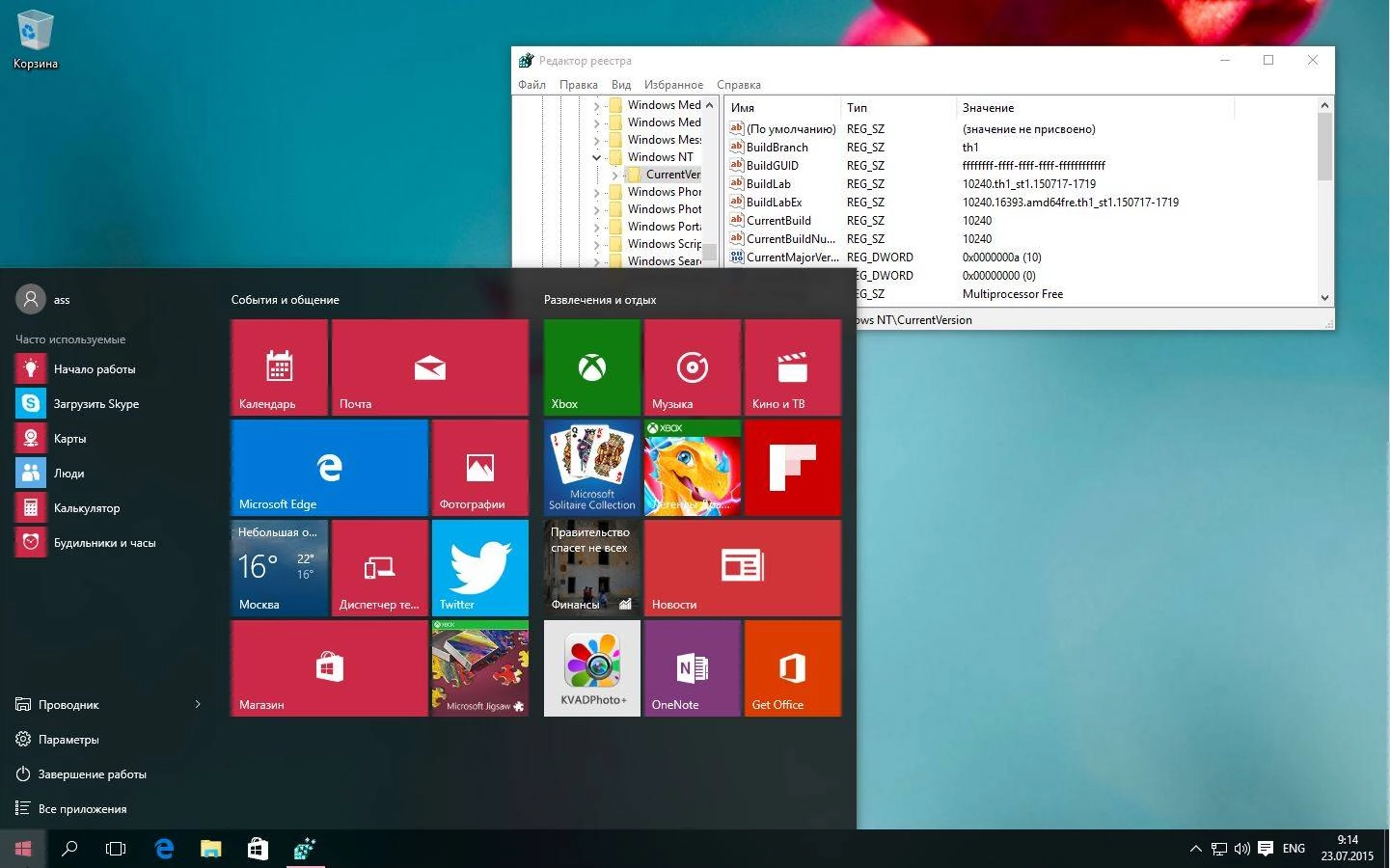1390x868 pixels.
Task: Open the Вид menu in Registry Editor
Action: click(621, 85)
